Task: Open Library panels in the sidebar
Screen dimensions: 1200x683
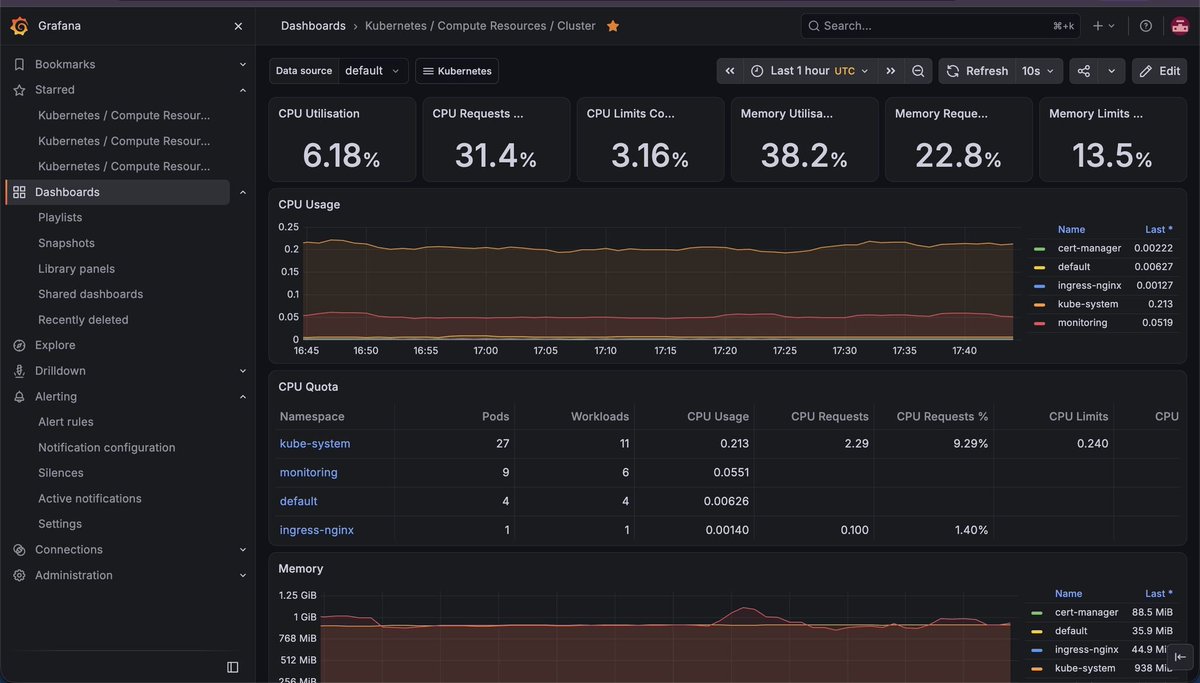Action: click(x=76, y=269)
